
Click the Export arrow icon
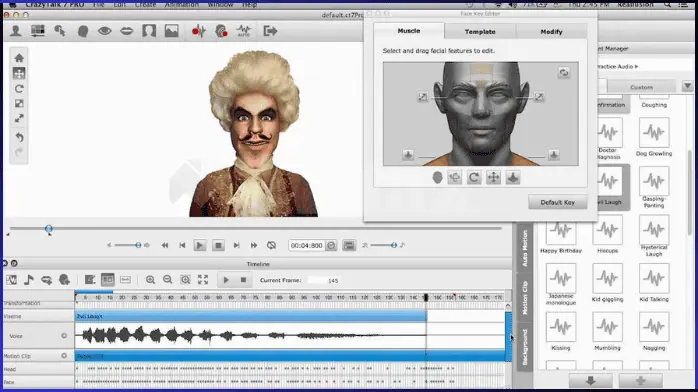coord(270,31)
